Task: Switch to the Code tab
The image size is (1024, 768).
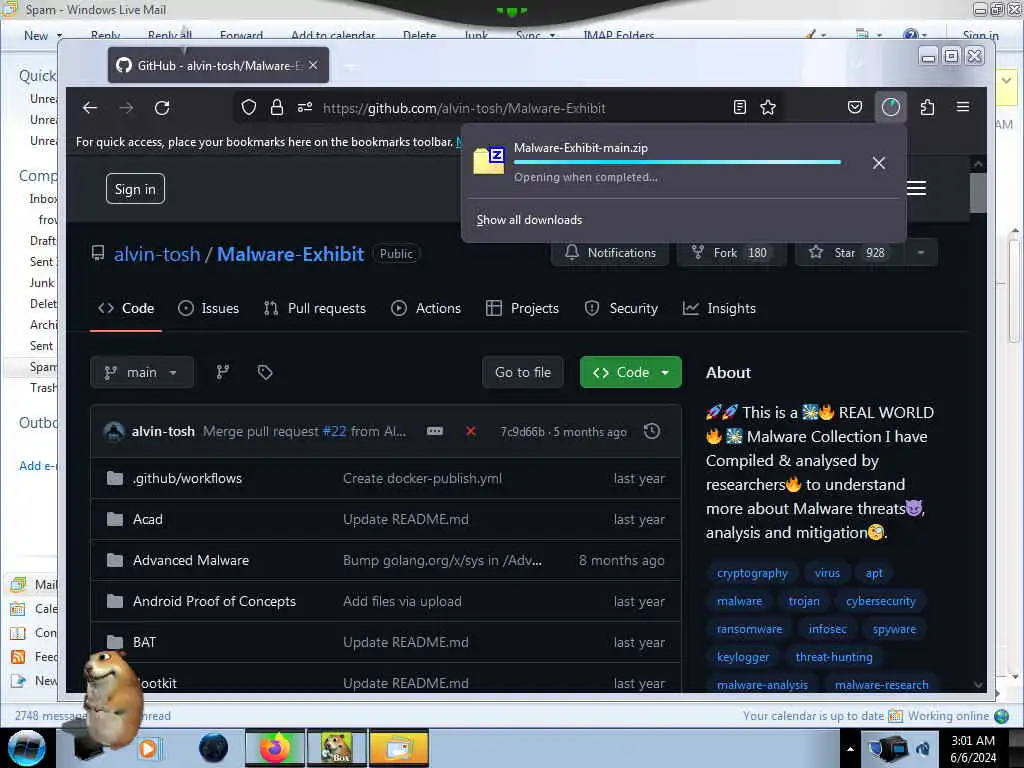Action: point(126,308)
